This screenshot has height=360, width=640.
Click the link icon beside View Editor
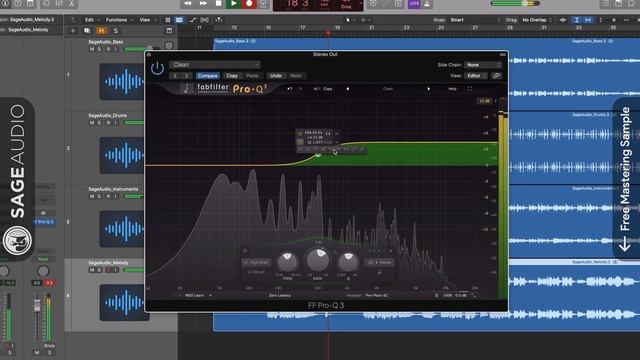click(x=496, y=76)
